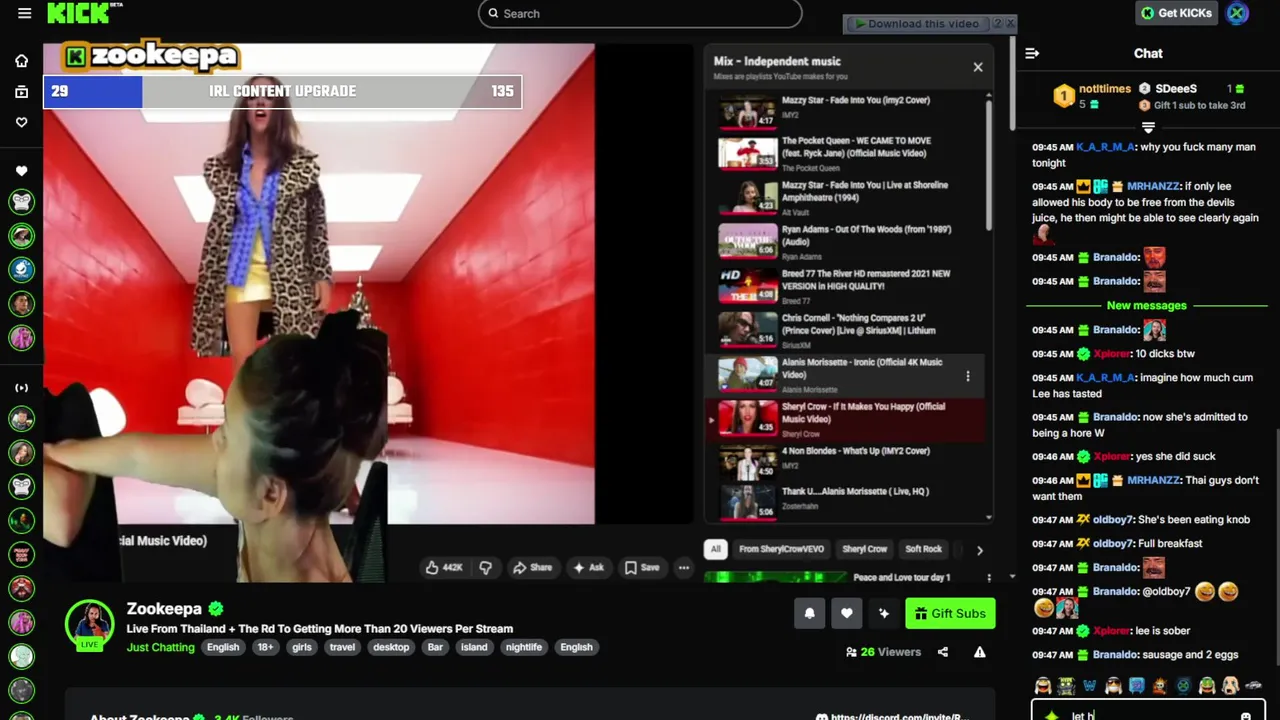Open the user profile avatar in the header
The width and height of the screenshot is (1280, 720).
pyautogui.click(x=1237, y=13)
